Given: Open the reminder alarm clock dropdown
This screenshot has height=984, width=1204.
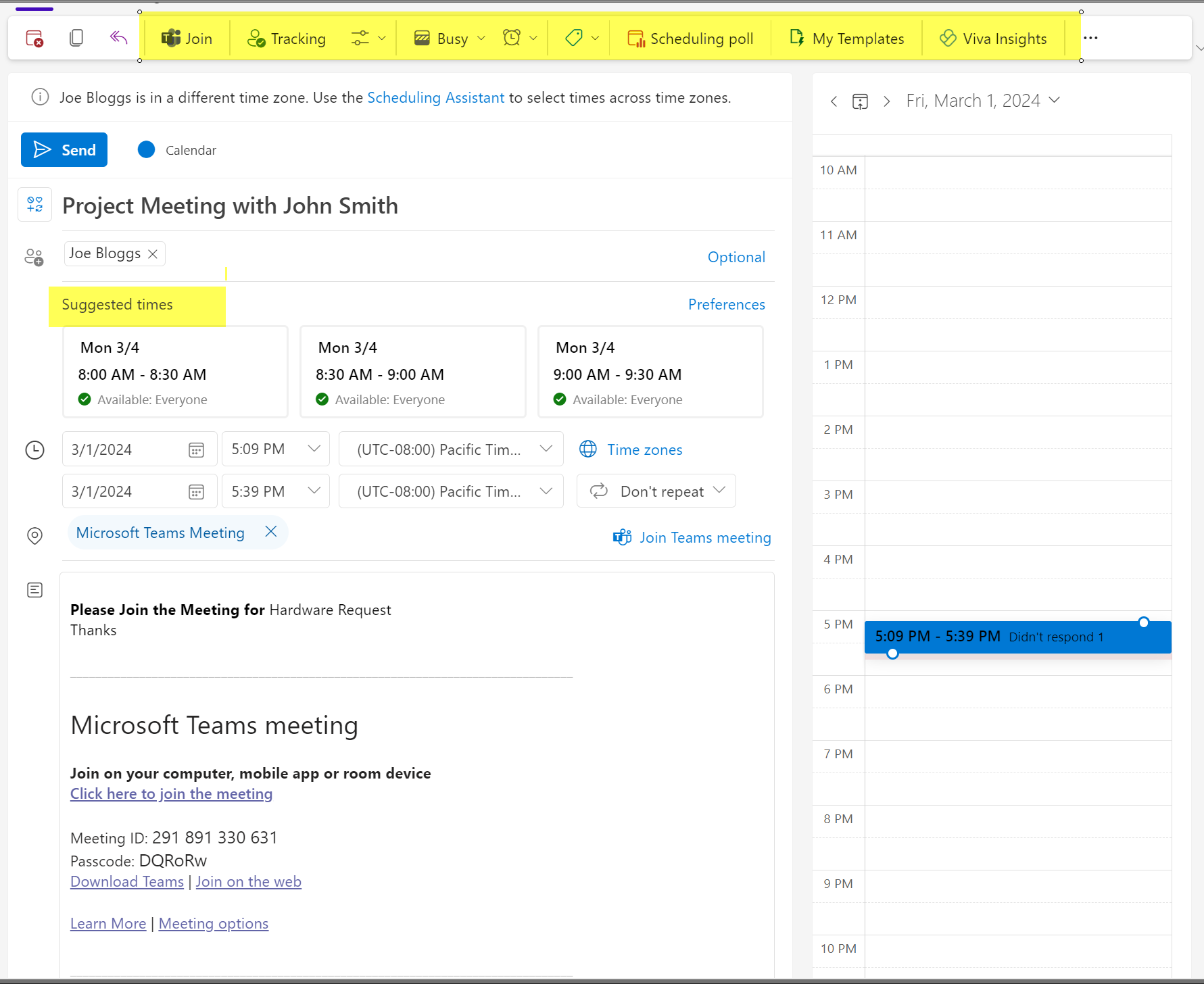Looking at the screenshot, I should (520, 39).
